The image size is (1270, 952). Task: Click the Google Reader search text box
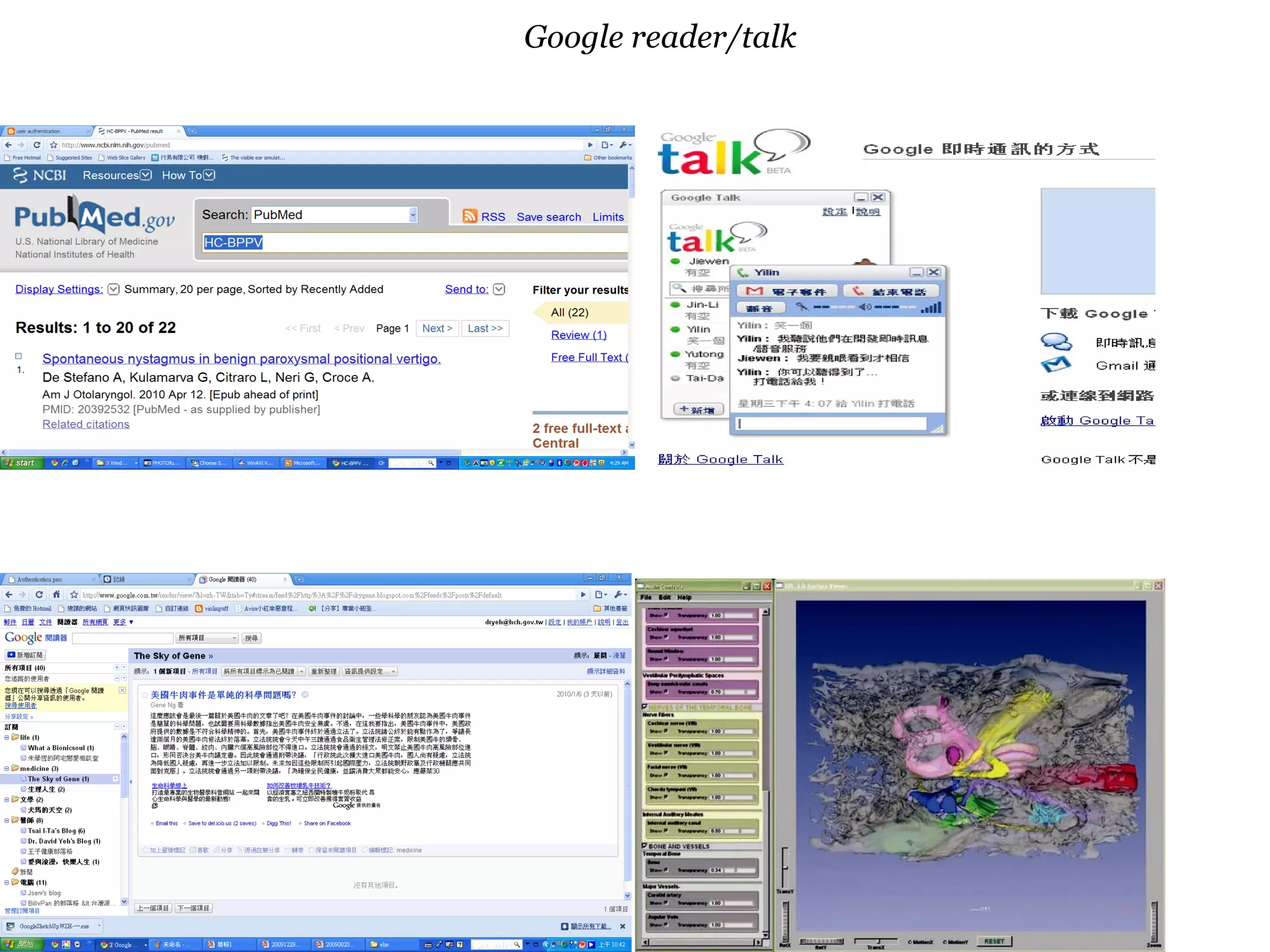122,638
